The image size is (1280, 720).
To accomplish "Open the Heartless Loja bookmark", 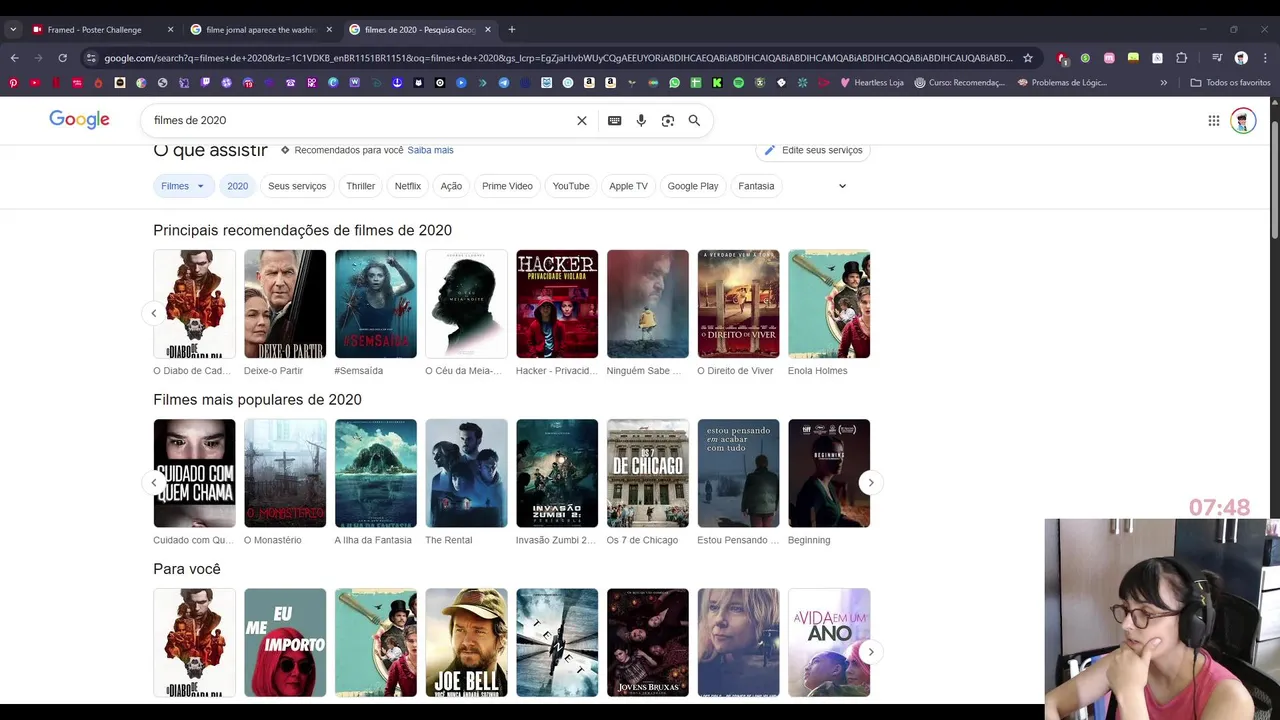I will pos(871,83).
